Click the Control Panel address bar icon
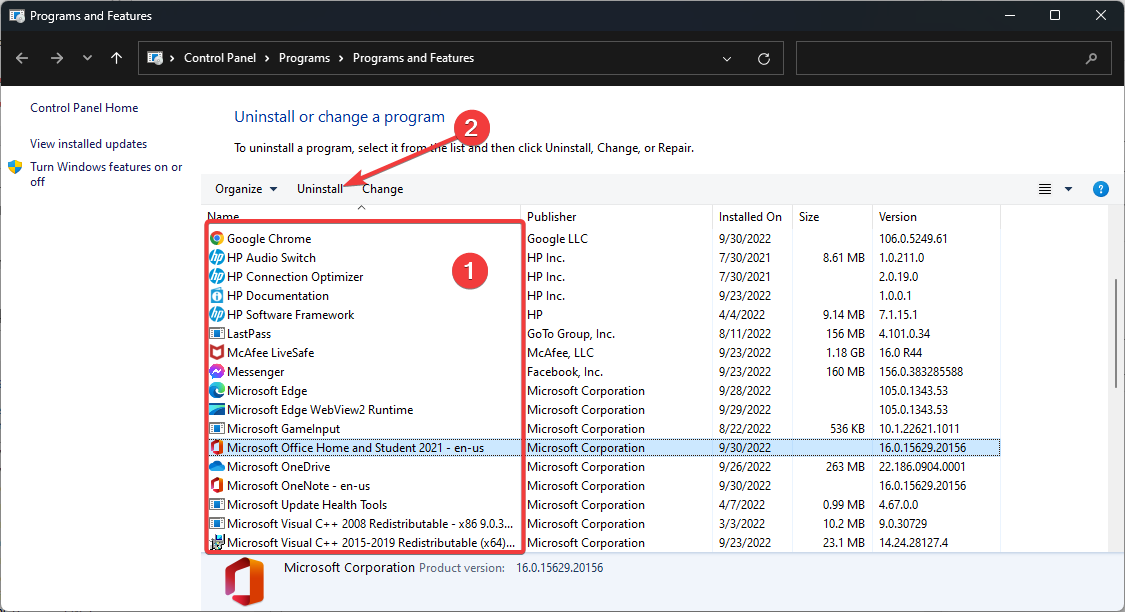The height and width of the screenshot is (612, 1125). click(x=155, y=58)
